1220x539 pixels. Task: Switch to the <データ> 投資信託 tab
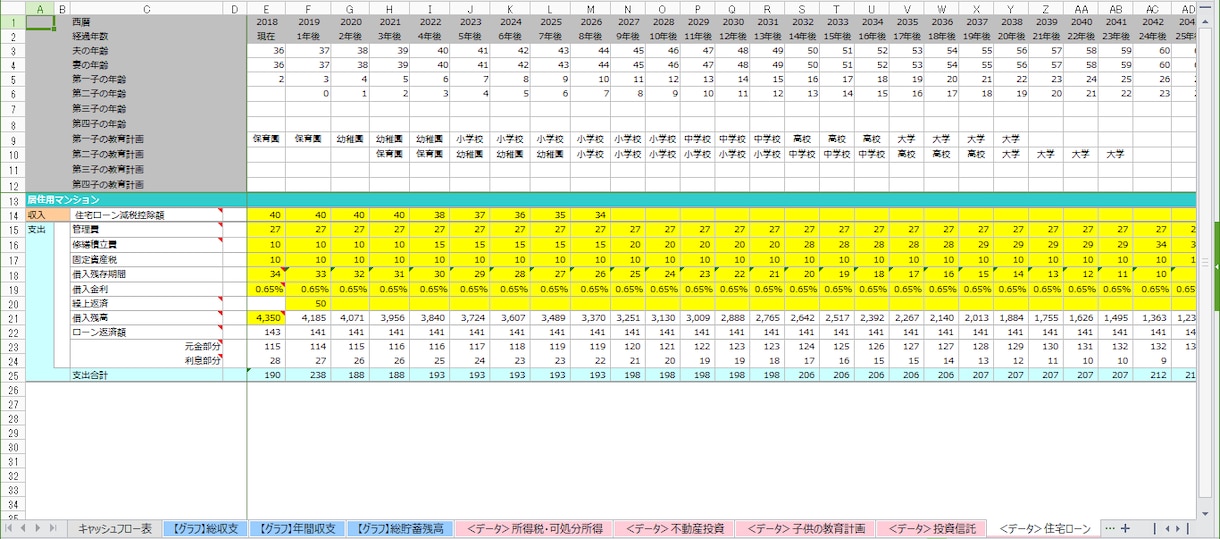tap(932, 528)
